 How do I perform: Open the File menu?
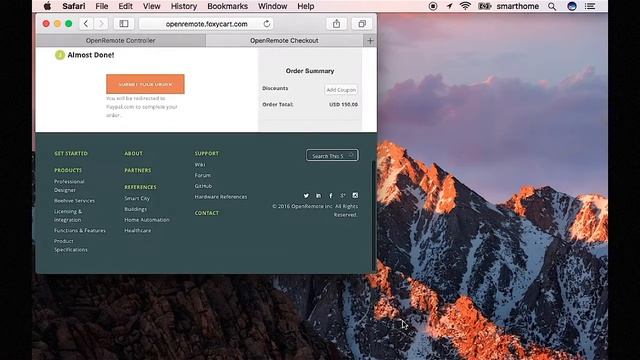coord(102,6)
